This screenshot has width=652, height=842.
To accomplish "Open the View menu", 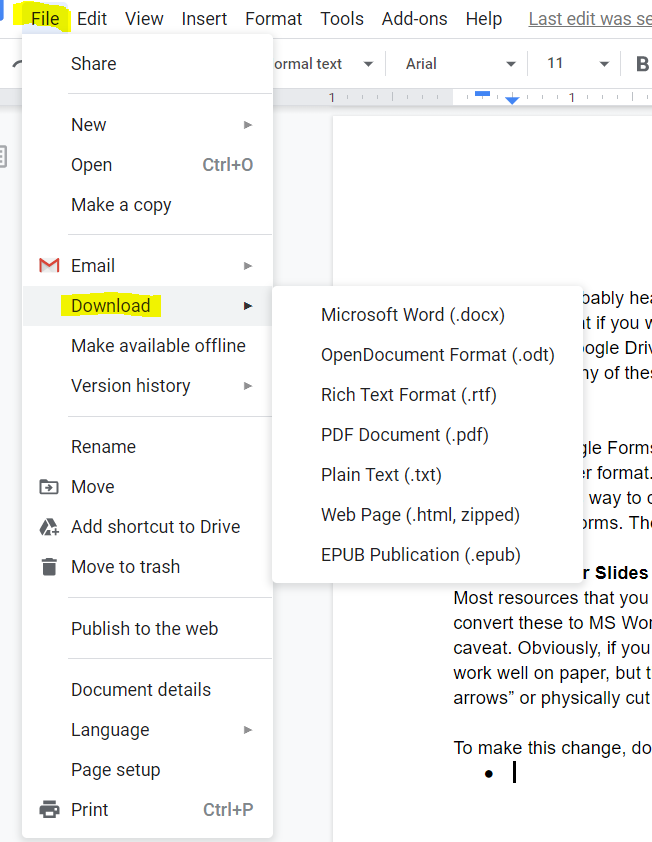I will pyautogui.click(x=144, y=18).
